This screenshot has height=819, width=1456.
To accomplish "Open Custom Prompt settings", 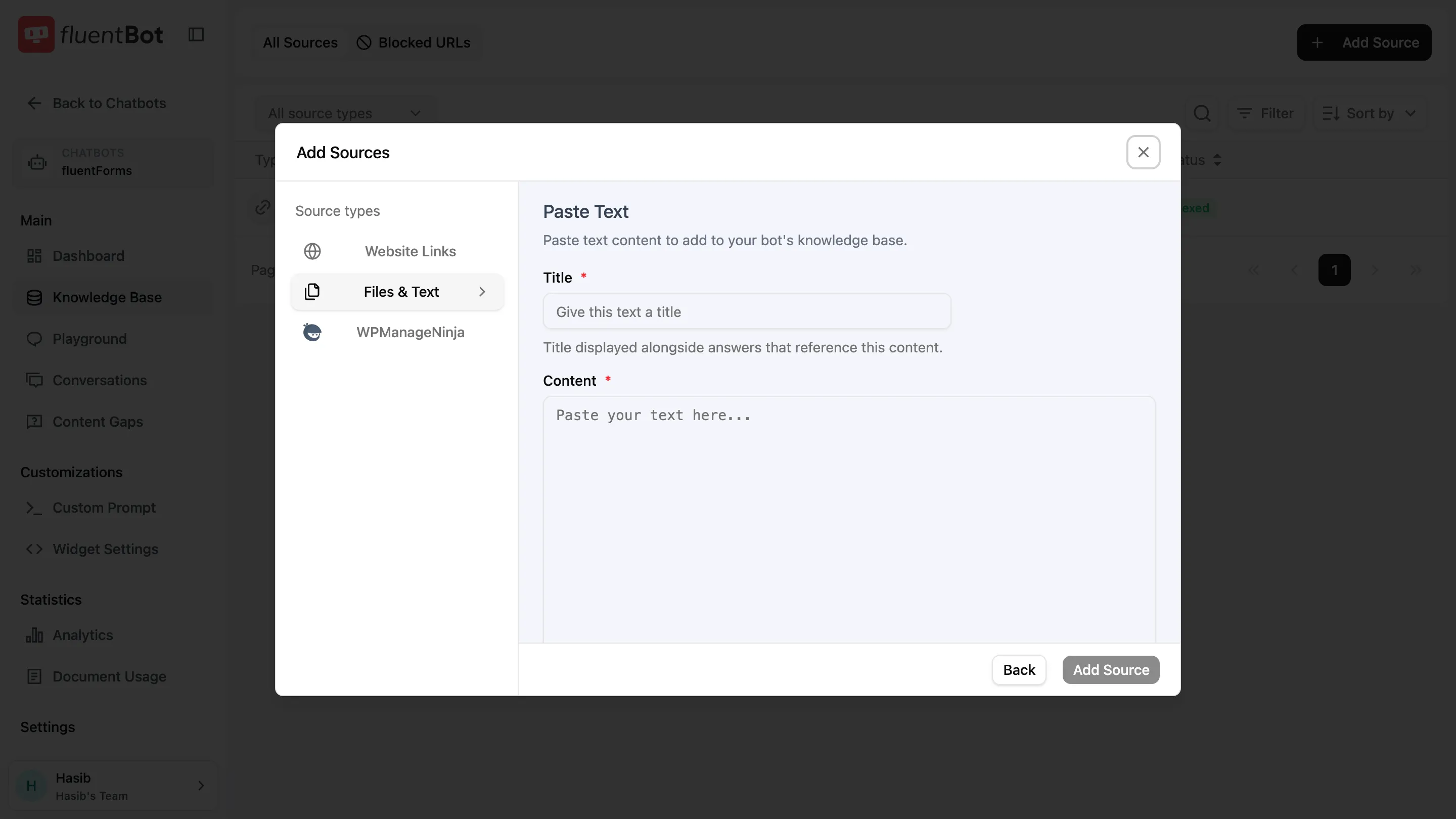I will click(x=113, y=508).
